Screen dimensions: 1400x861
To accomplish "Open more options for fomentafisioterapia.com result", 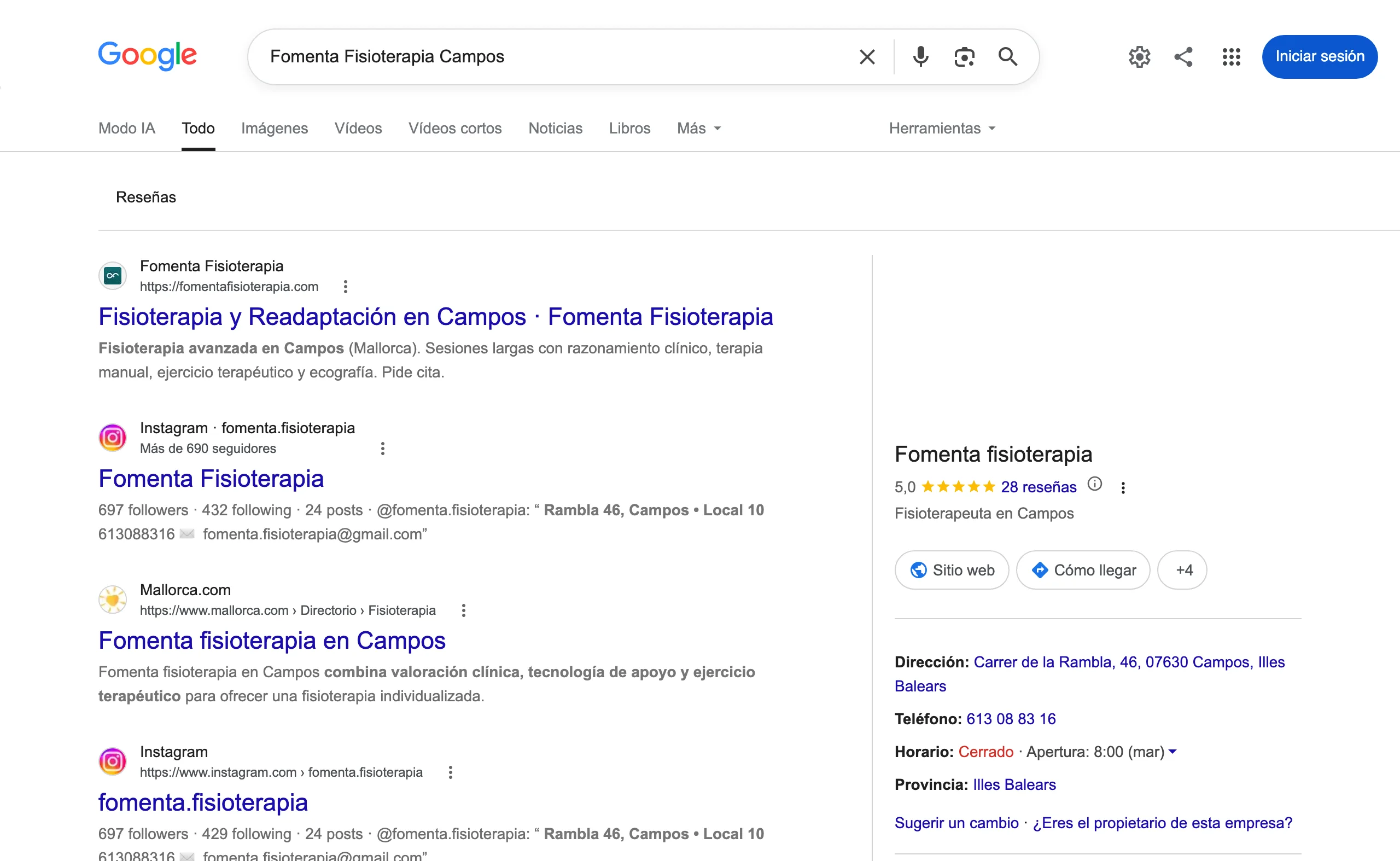I will coord(345,287).
